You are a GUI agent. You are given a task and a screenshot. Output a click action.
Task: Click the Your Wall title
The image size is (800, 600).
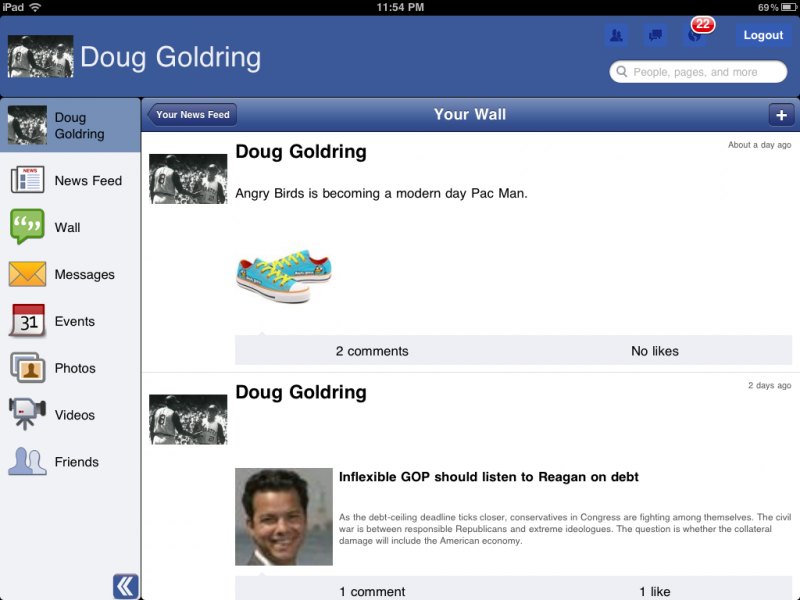470,114
